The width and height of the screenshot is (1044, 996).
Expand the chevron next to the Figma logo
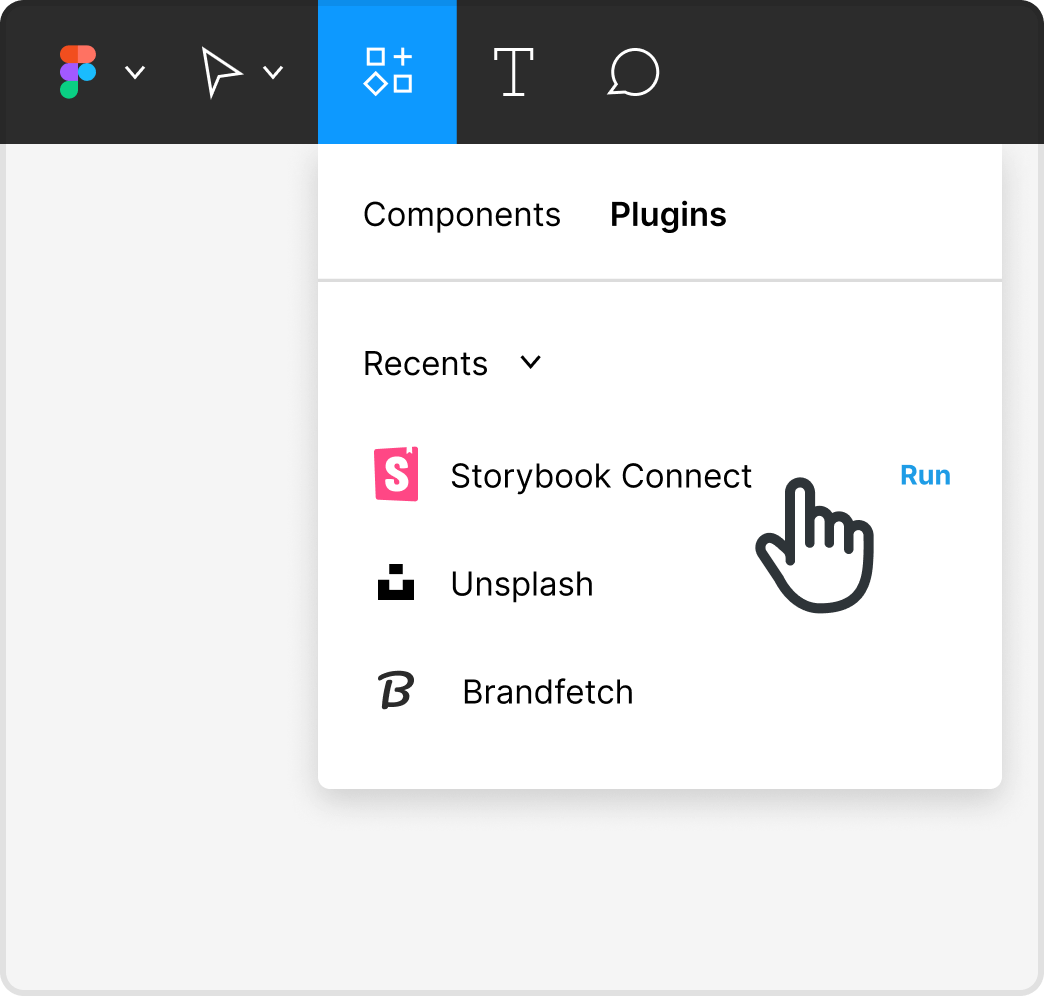[136, 74]
